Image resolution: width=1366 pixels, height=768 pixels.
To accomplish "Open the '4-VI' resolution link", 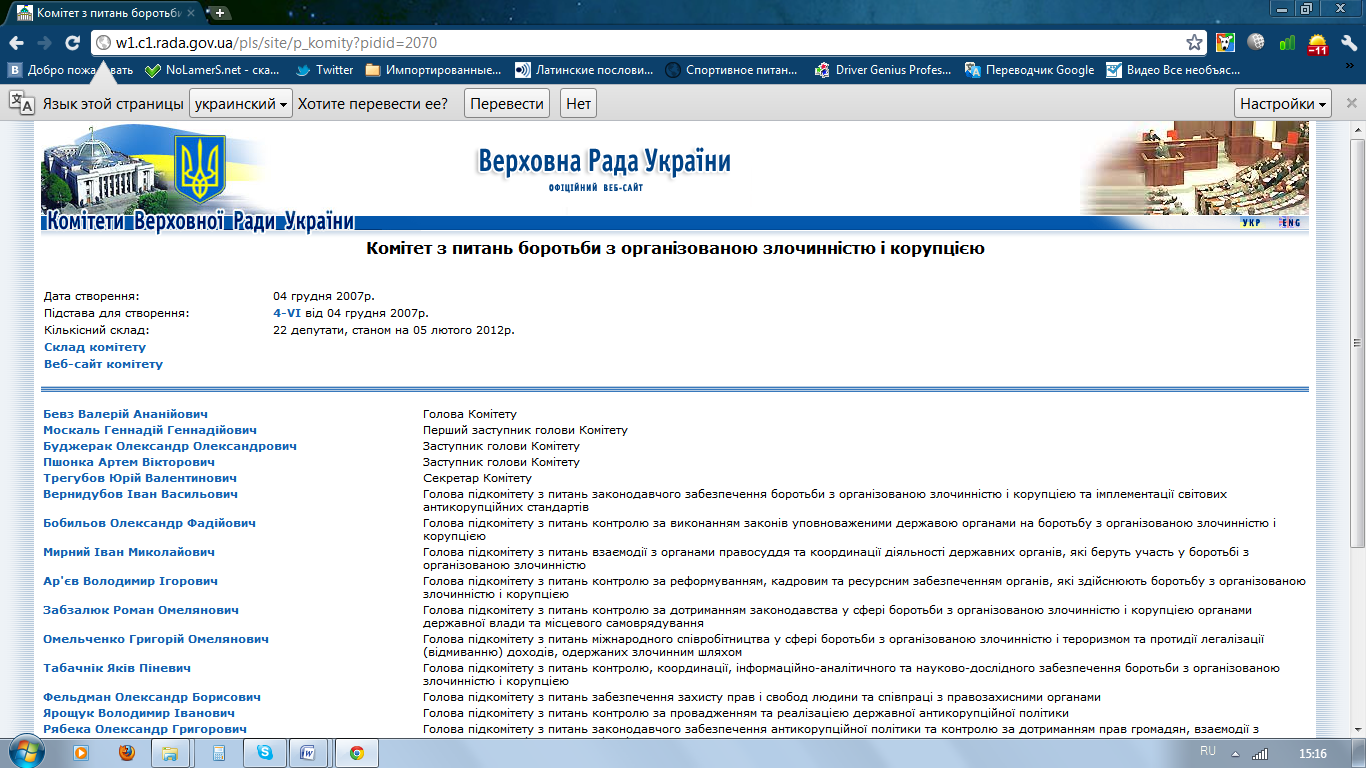I will pyautogui.click(x=287, y=313).
